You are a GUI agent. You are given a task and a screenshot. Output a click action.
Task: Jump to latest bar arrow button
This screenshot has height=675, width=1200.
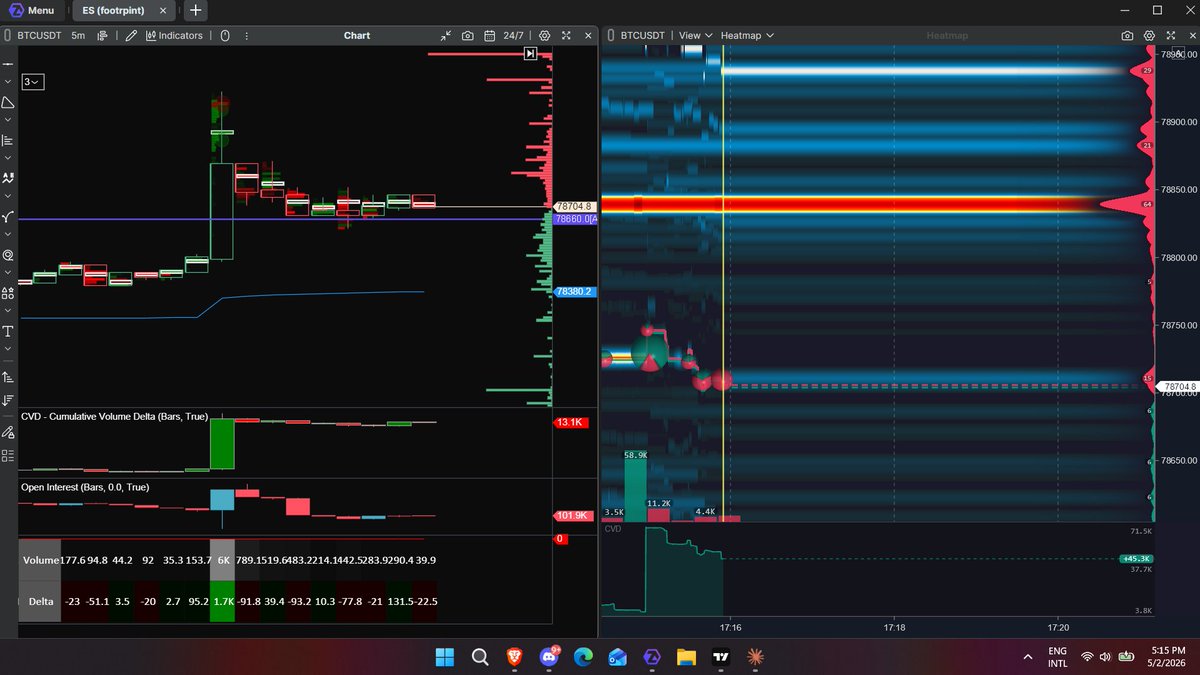pyautogui.click(x=531, y=54)
